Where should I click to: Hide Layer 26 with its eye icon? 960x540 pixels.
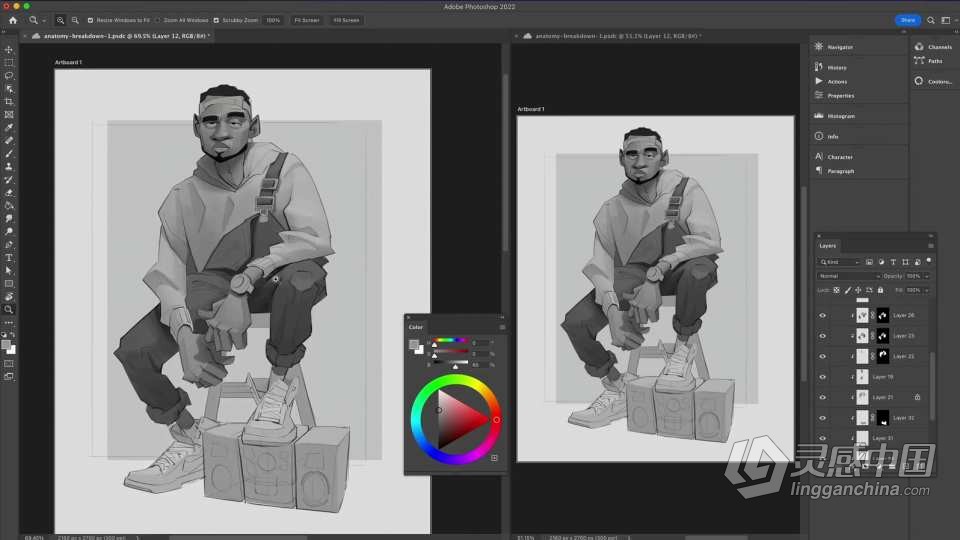click(822, 315)
